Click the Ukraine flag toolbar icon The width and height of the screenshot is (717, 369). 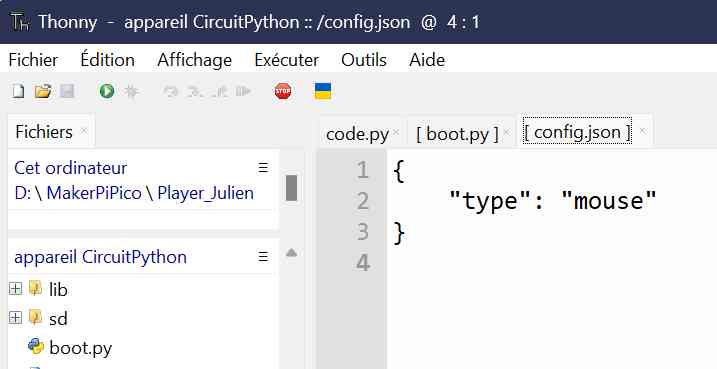click(323, 91)
